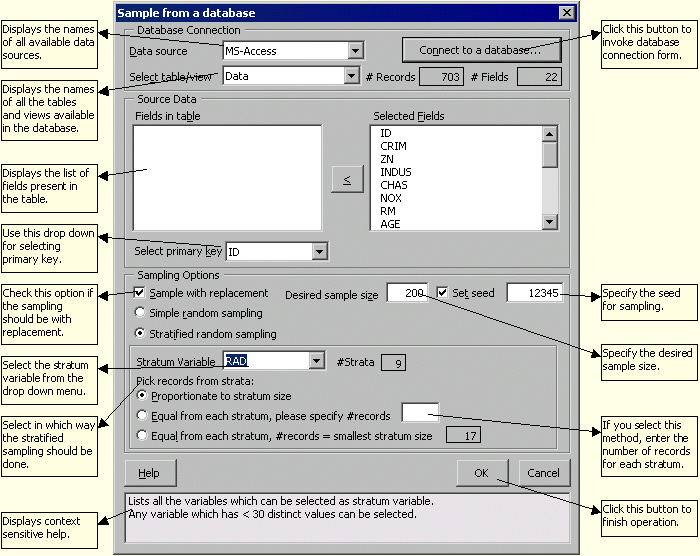Screen dimensions: 700x556
Task: Open the Data source dropdown
Action: [356, 51]
